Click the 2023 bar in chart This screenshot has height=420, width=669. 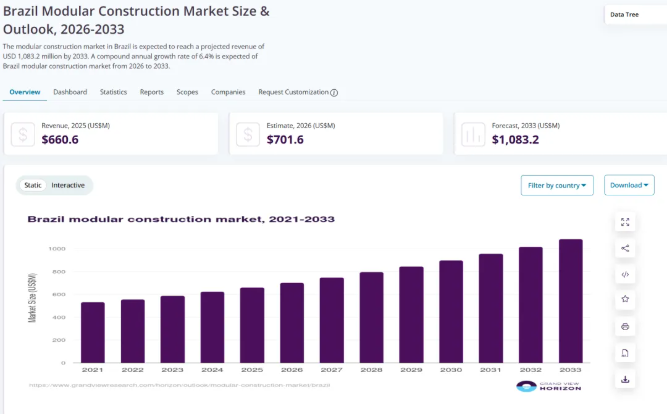172,329
